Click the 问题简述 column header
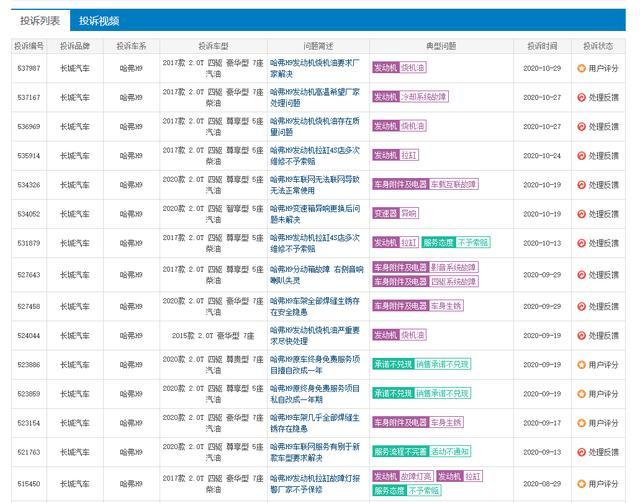Screen dimensions: 640x503 point(318,46)
